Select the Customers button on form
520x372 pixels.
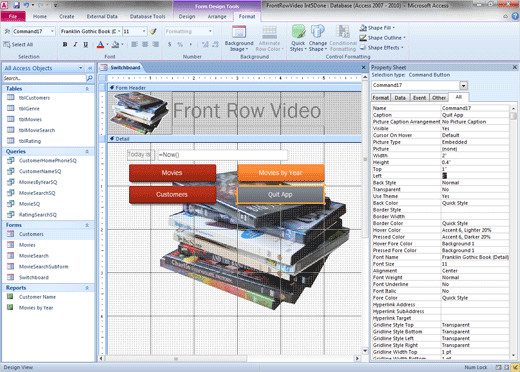(172, 194)
